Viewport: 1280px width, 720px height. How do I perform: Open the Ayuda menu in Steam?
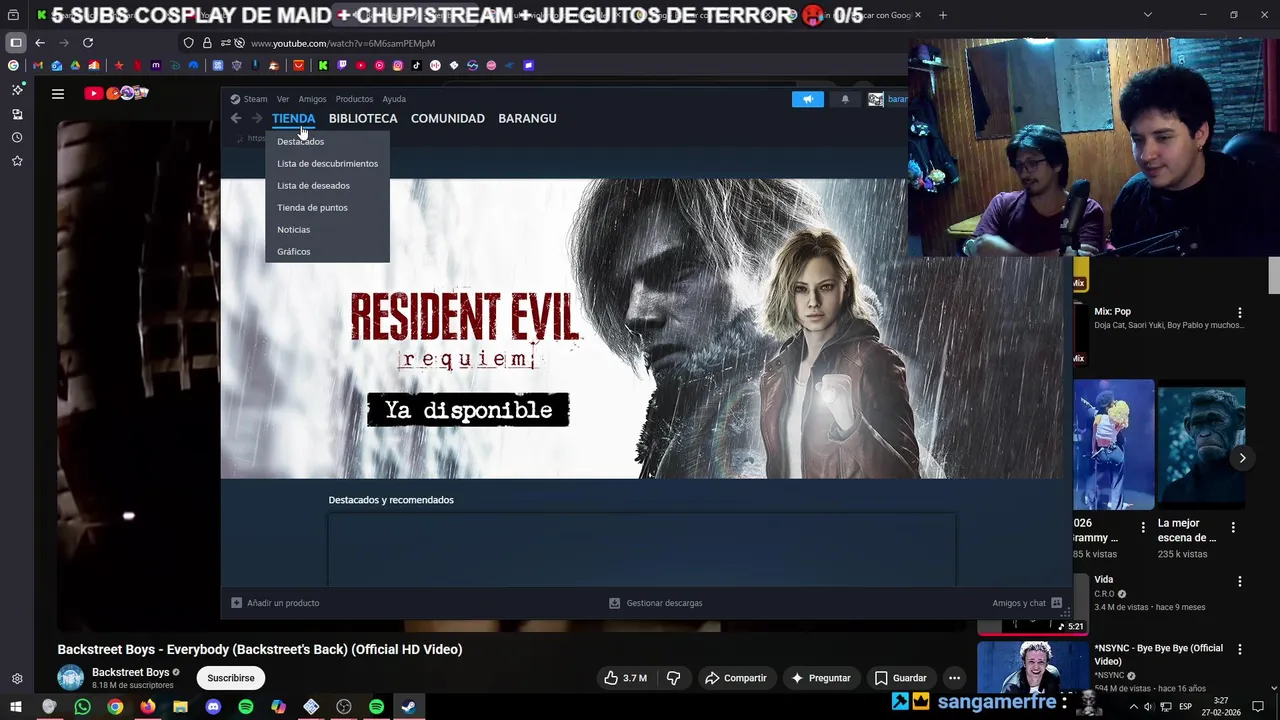[394, 99]
